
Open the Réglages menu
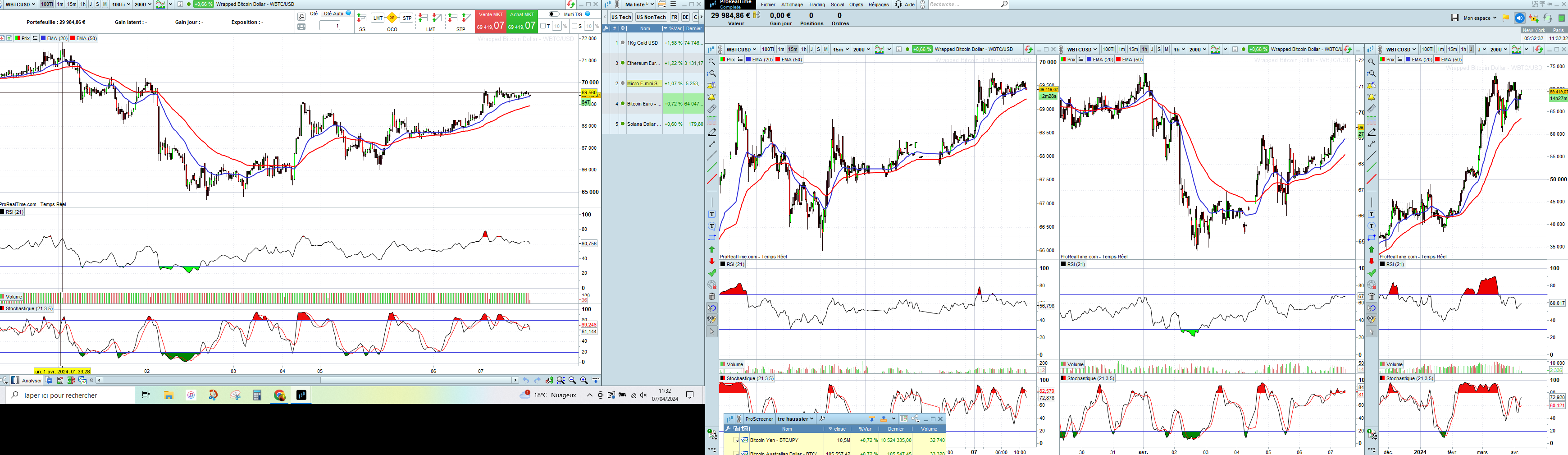coord(878,4)
